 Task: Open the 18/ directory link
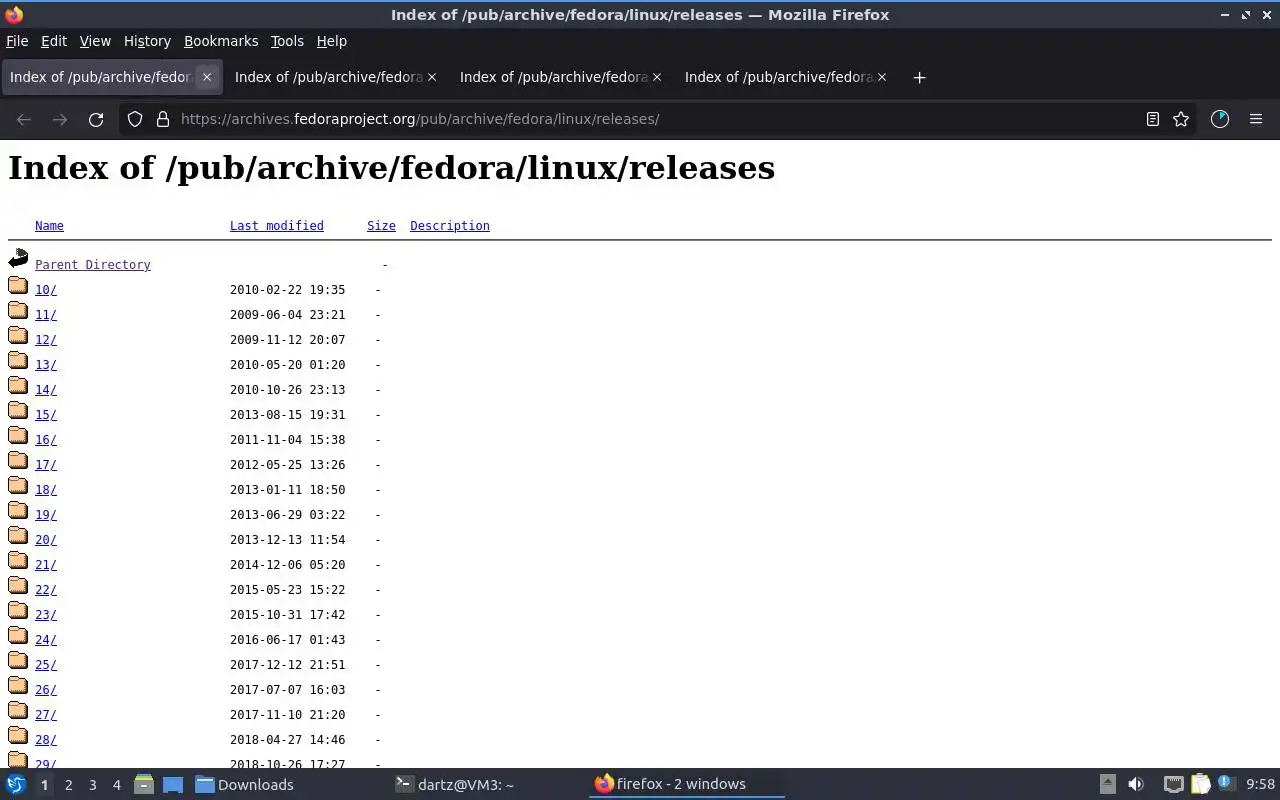46,490
